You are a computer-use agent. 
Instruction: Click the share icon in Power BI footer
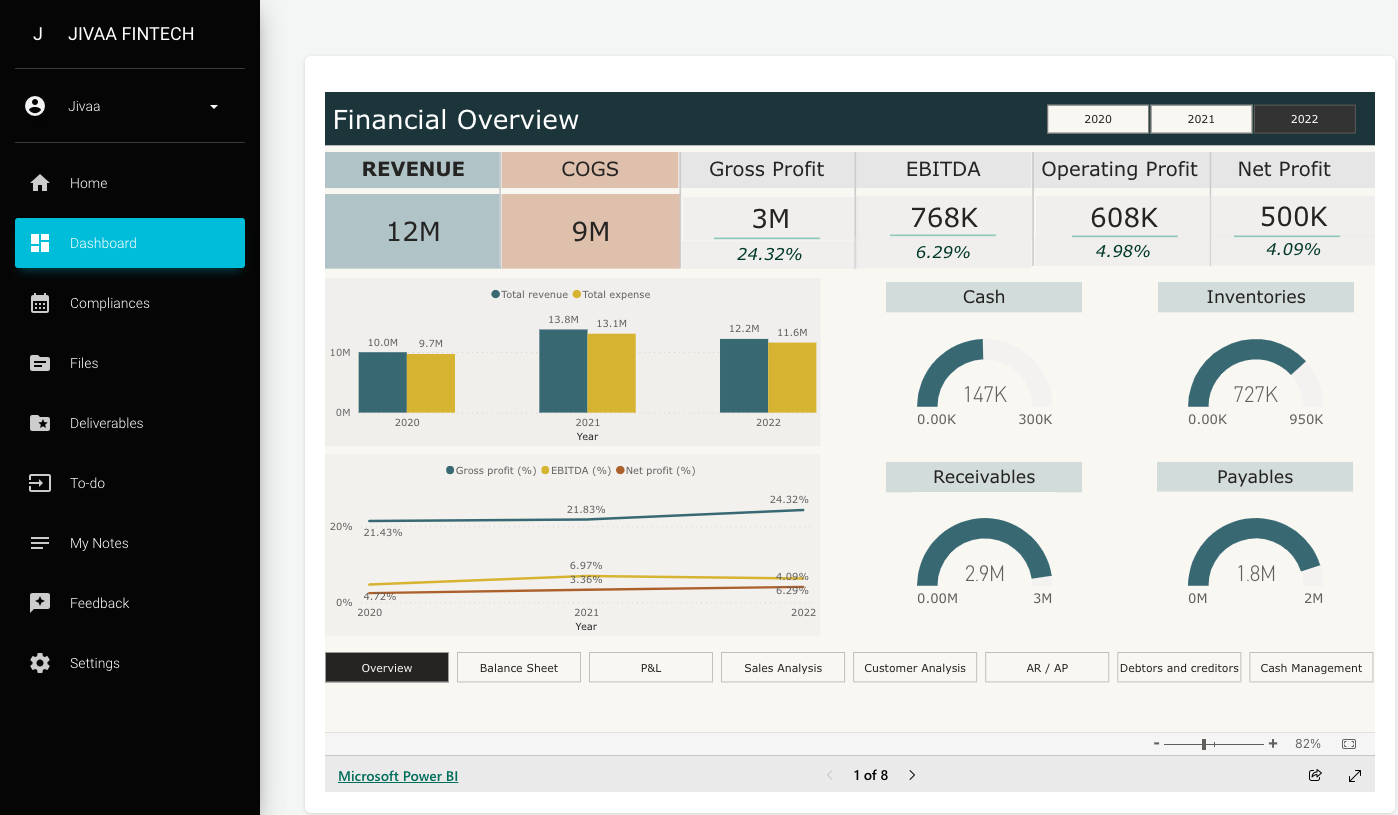[x=1315, y=775]
